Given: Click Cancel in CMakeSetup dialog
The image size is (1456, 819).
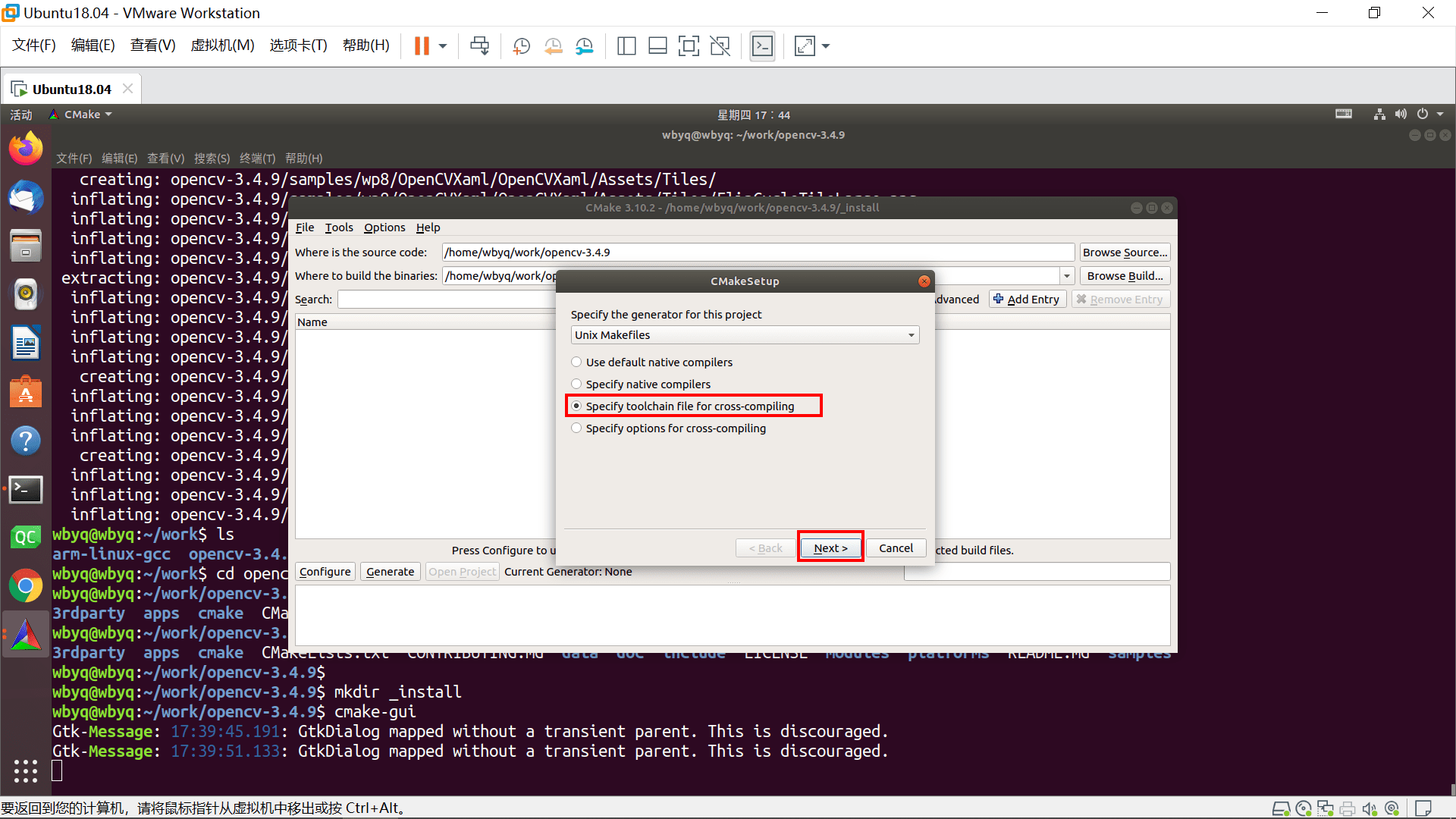Looking at the screenshot, I should [896, 548].
